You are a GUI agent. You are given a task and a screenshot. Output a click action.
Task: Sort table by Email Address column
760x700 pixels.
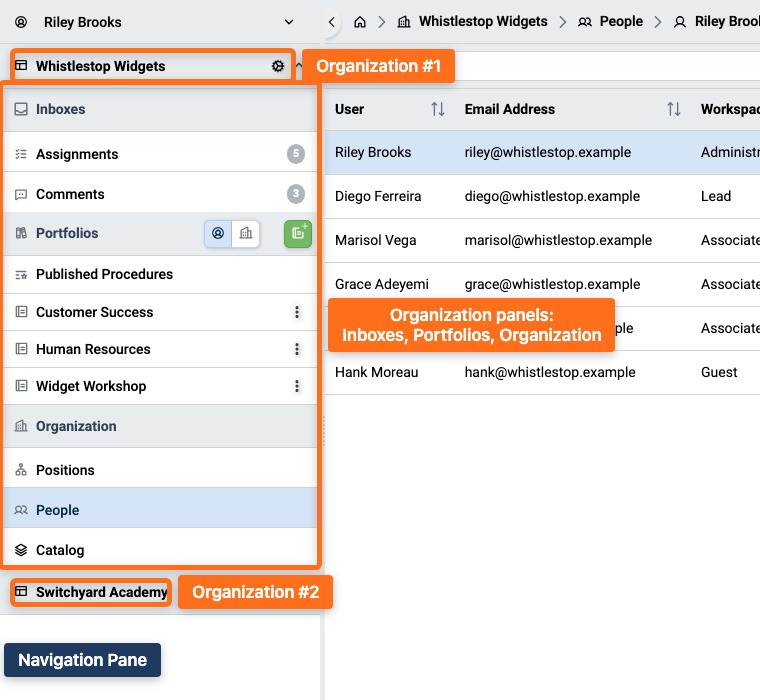point(674,109)
